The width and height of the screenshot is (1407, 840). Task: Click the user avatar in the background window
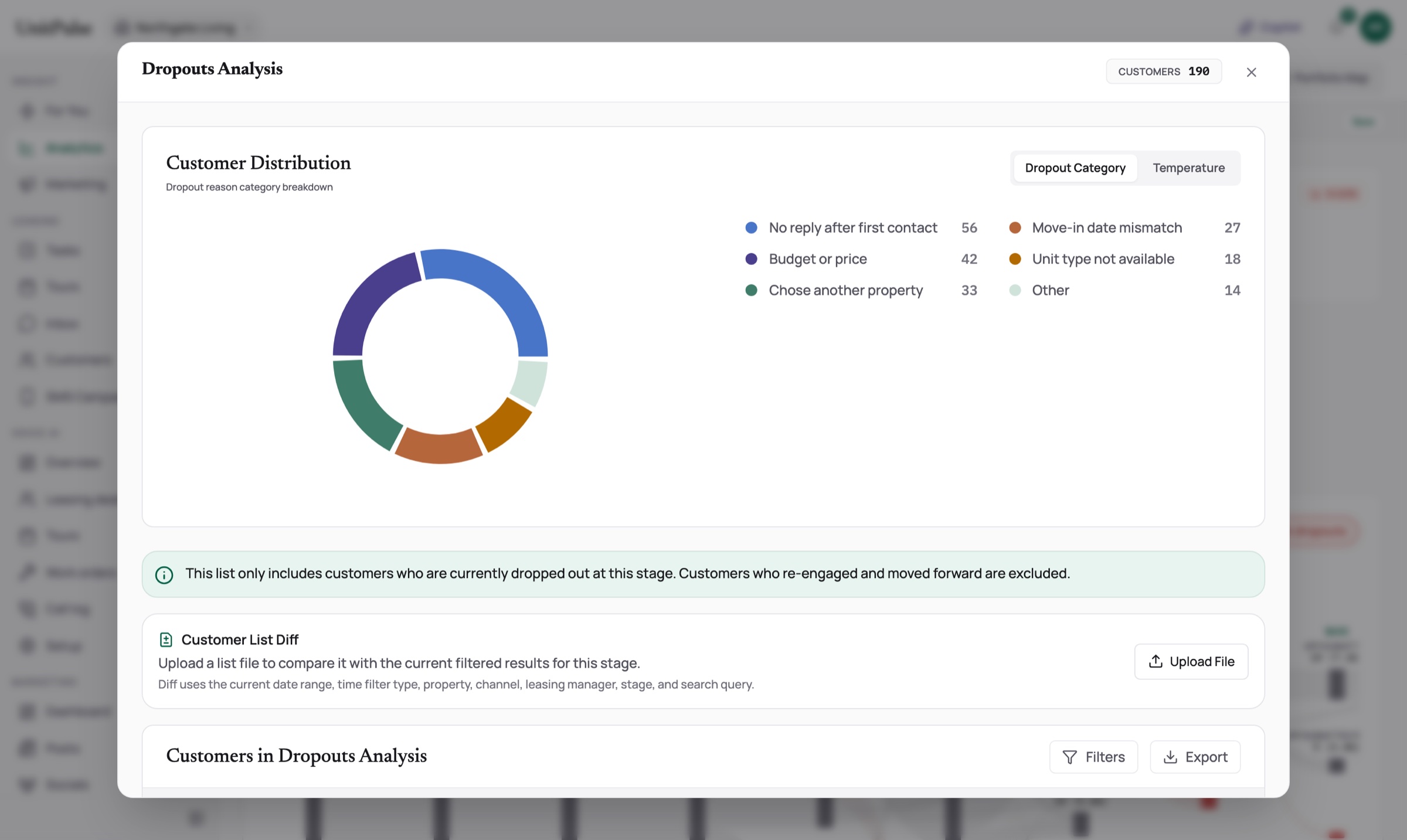coord(1375,27)
